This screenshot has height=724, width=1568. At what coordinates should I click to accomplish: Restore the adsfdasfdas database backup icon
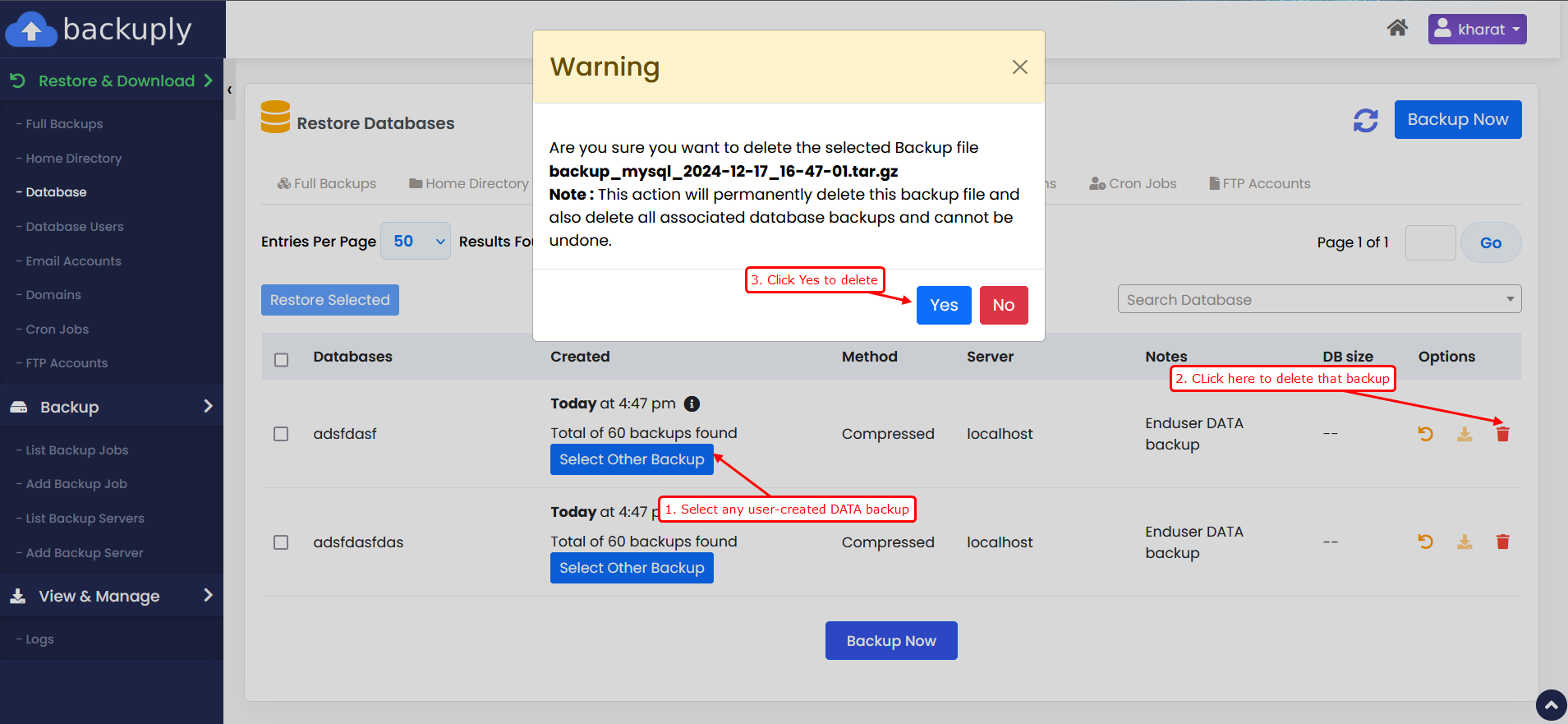click(x=1425, y=542)
